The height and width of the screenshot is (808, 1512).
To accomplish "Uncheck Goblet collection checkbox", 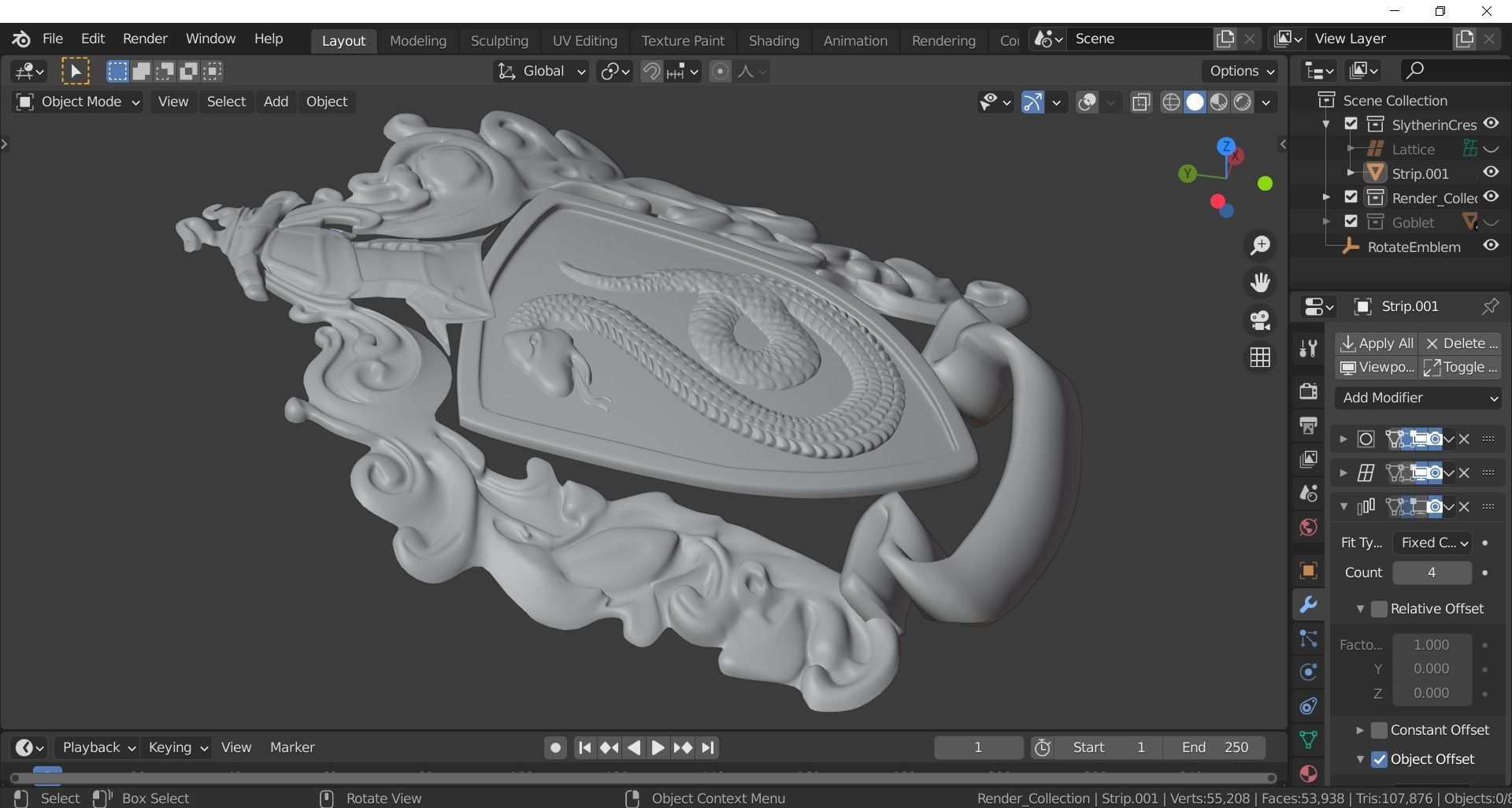I will (1351, 222).
